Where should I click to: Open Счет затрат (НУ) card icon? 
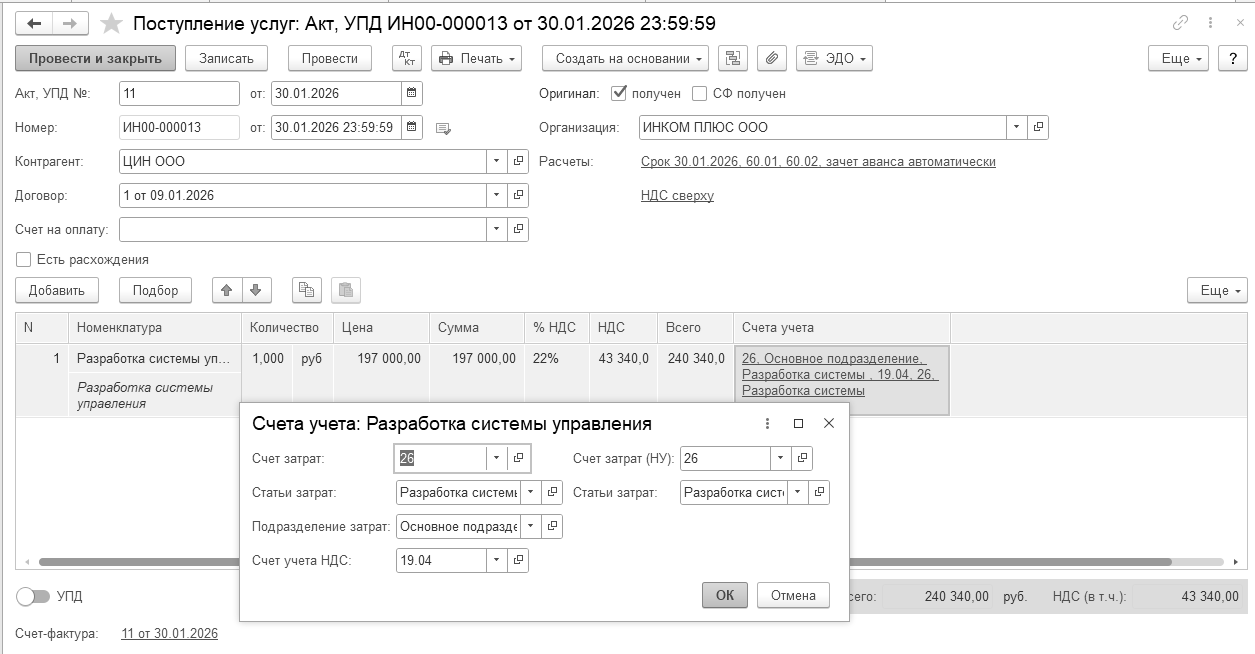tap(802, 458)
